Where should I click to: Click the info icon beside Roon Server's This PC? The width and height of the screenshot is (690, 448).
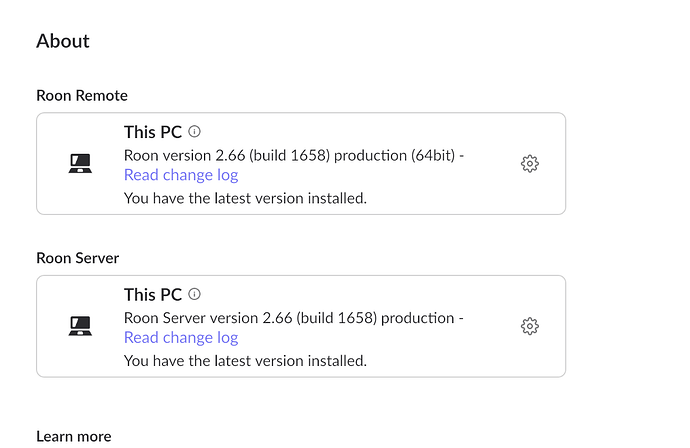tap(194, 294)
